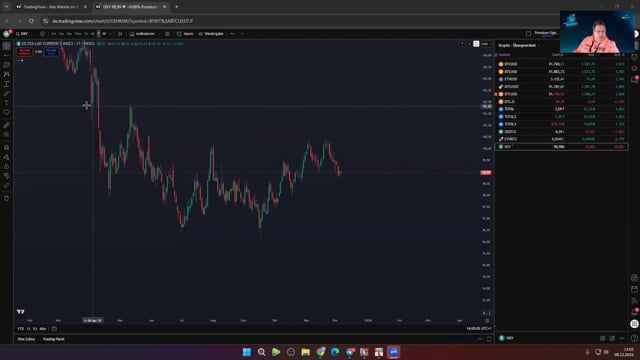Image resolution: width=640 pixels, height=360 pixels.
Task: Open the DXY symbol search field
Action: coord(25,34)
